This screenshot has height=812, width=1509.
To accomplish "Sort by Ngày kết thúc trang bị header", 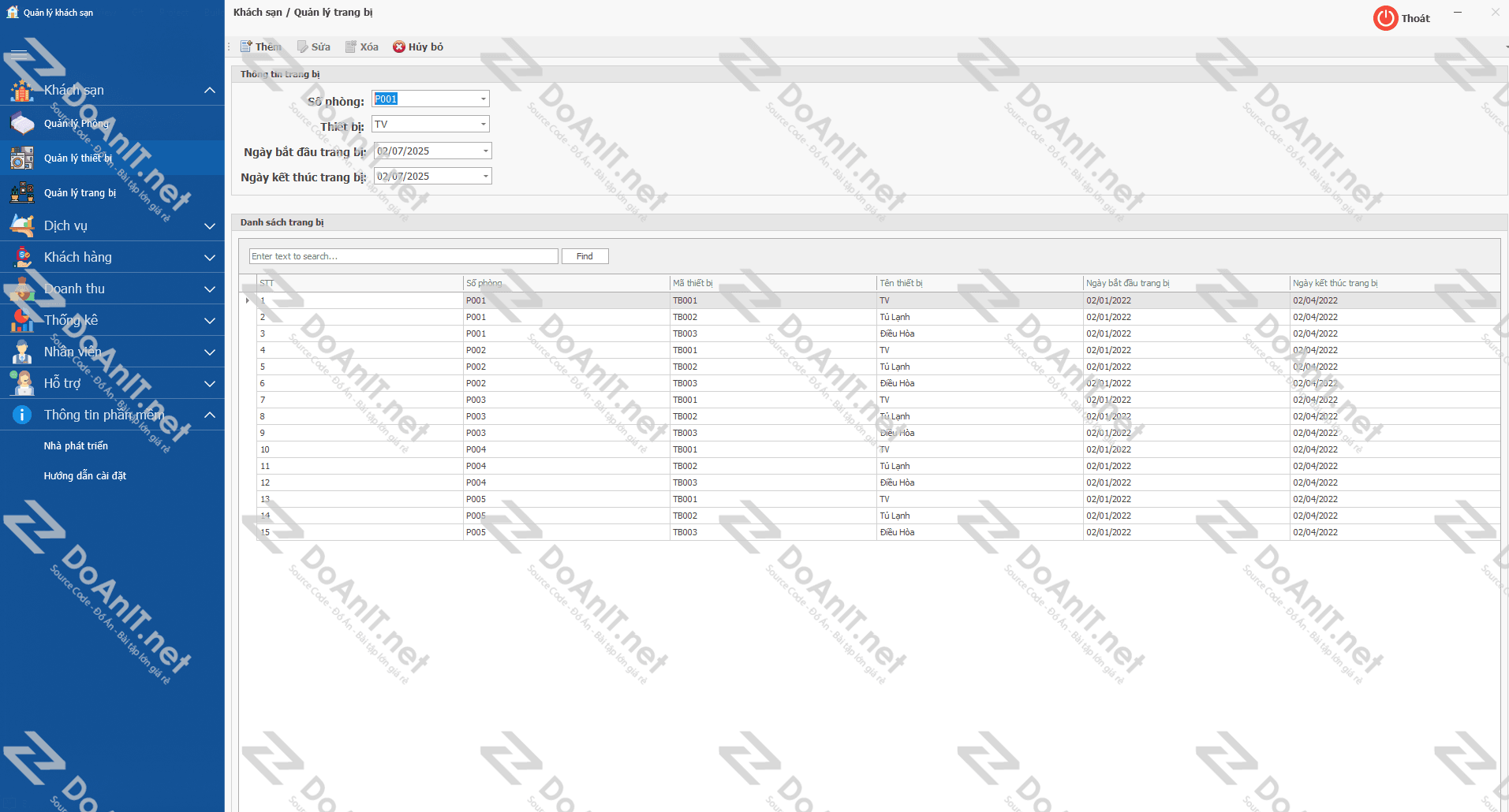I will pyautogui.click(x=1395, y=283).
